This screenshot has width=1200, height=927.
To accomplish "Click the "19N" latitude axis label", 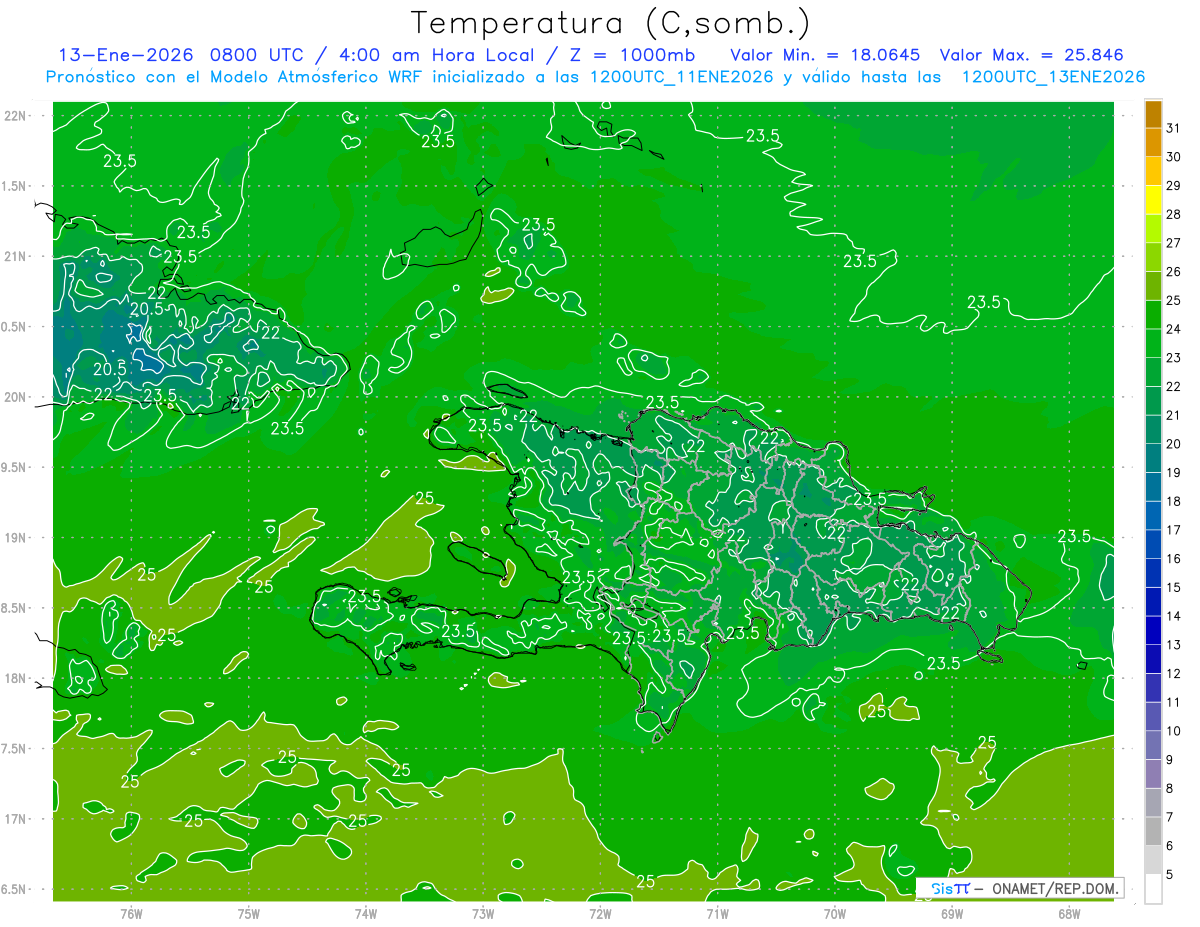I will pos(15,537).
